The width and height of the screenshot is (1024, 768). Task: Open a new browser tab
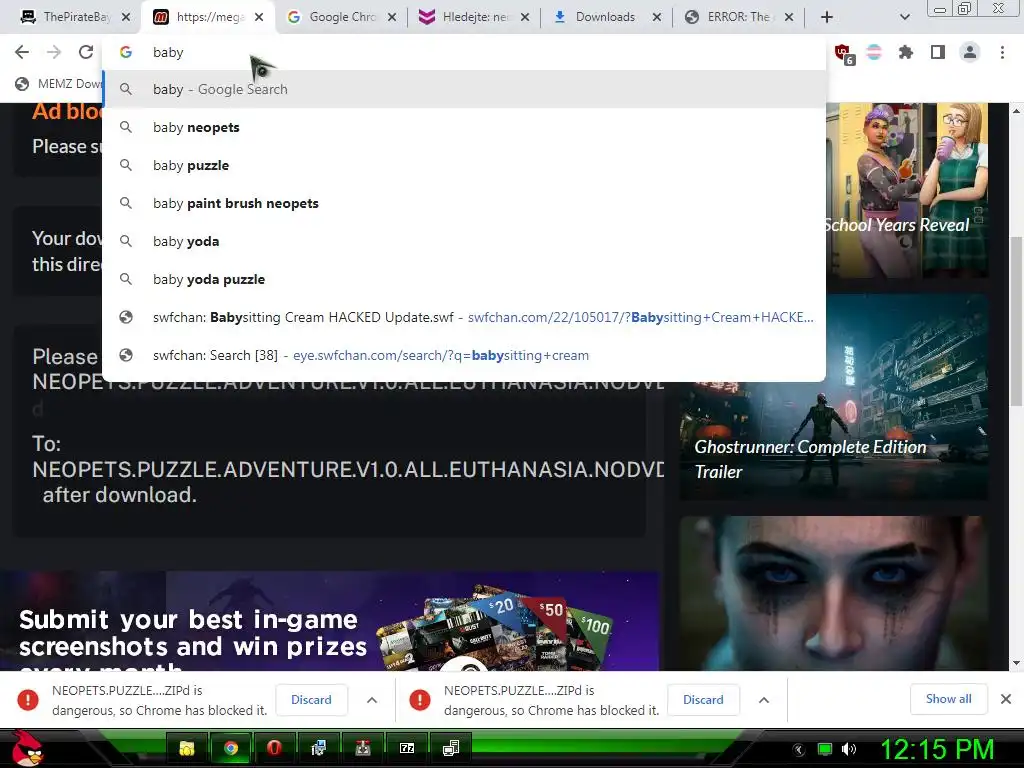(x=827, y=17)
